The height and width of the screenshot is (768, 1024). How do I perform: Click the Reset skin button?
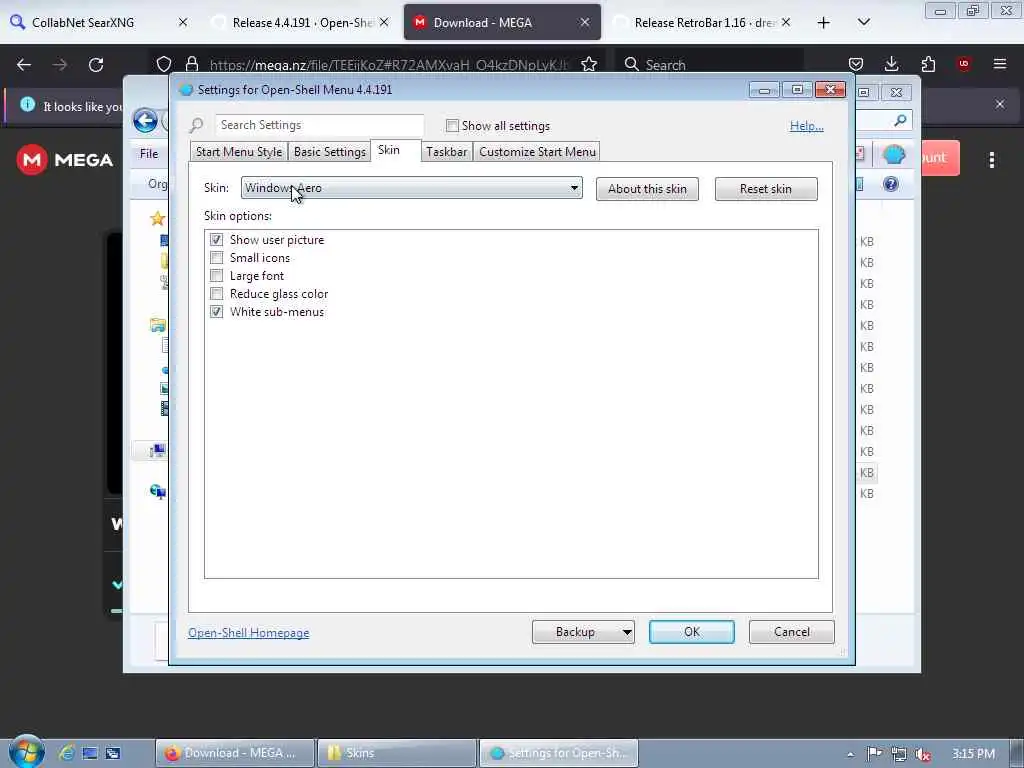click(x=765, y=189)
